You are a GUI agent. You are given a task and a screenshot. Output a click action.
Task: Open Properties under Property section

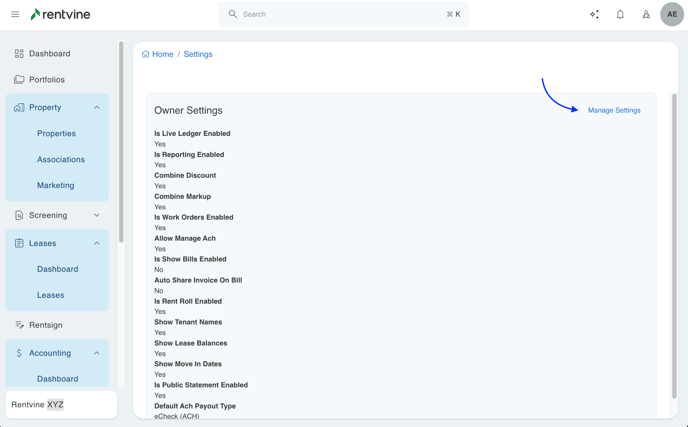56,134
